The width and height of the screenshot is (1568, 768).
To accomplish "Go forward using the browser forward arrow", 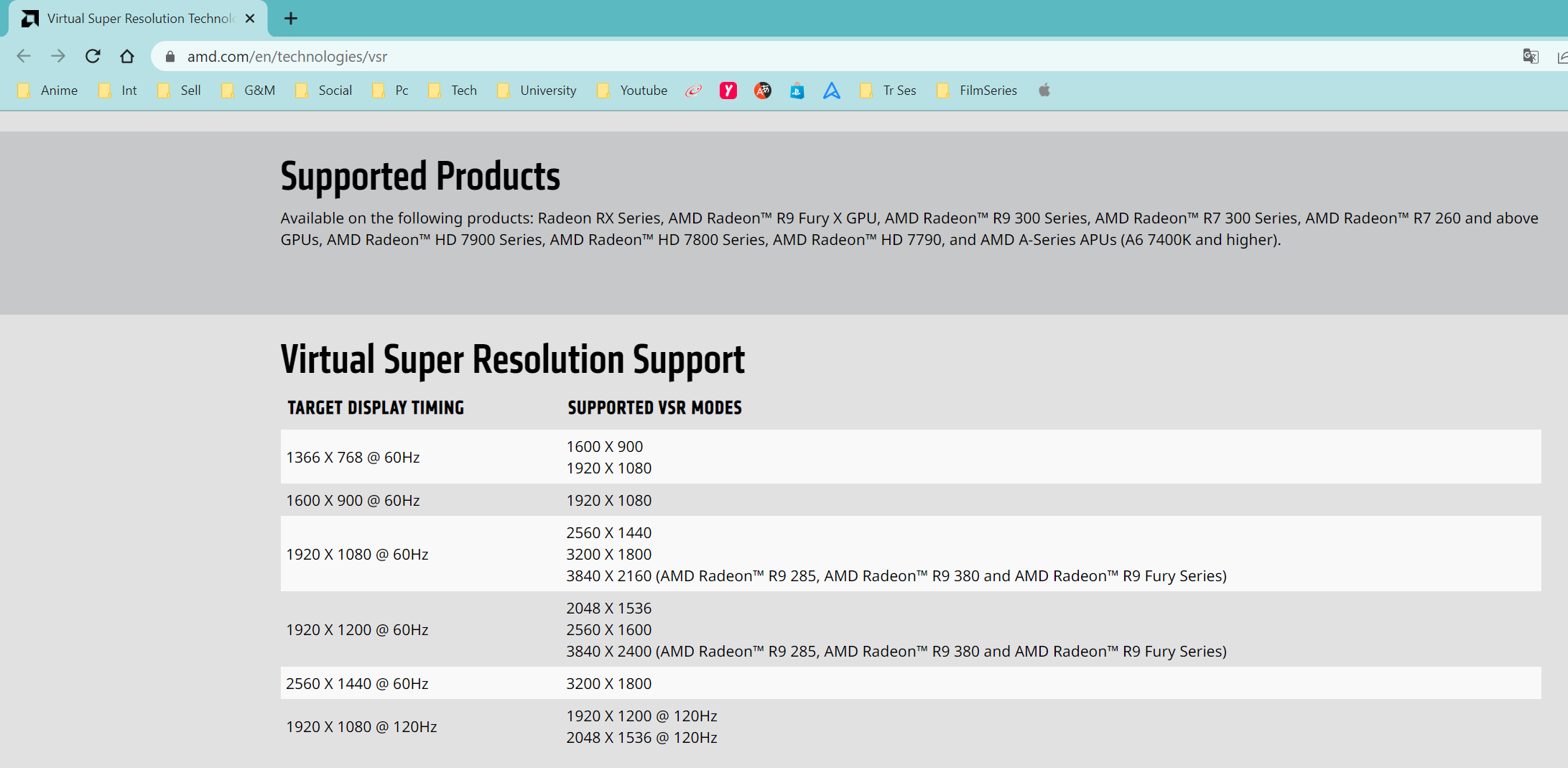I will click(x=58, y=56).
